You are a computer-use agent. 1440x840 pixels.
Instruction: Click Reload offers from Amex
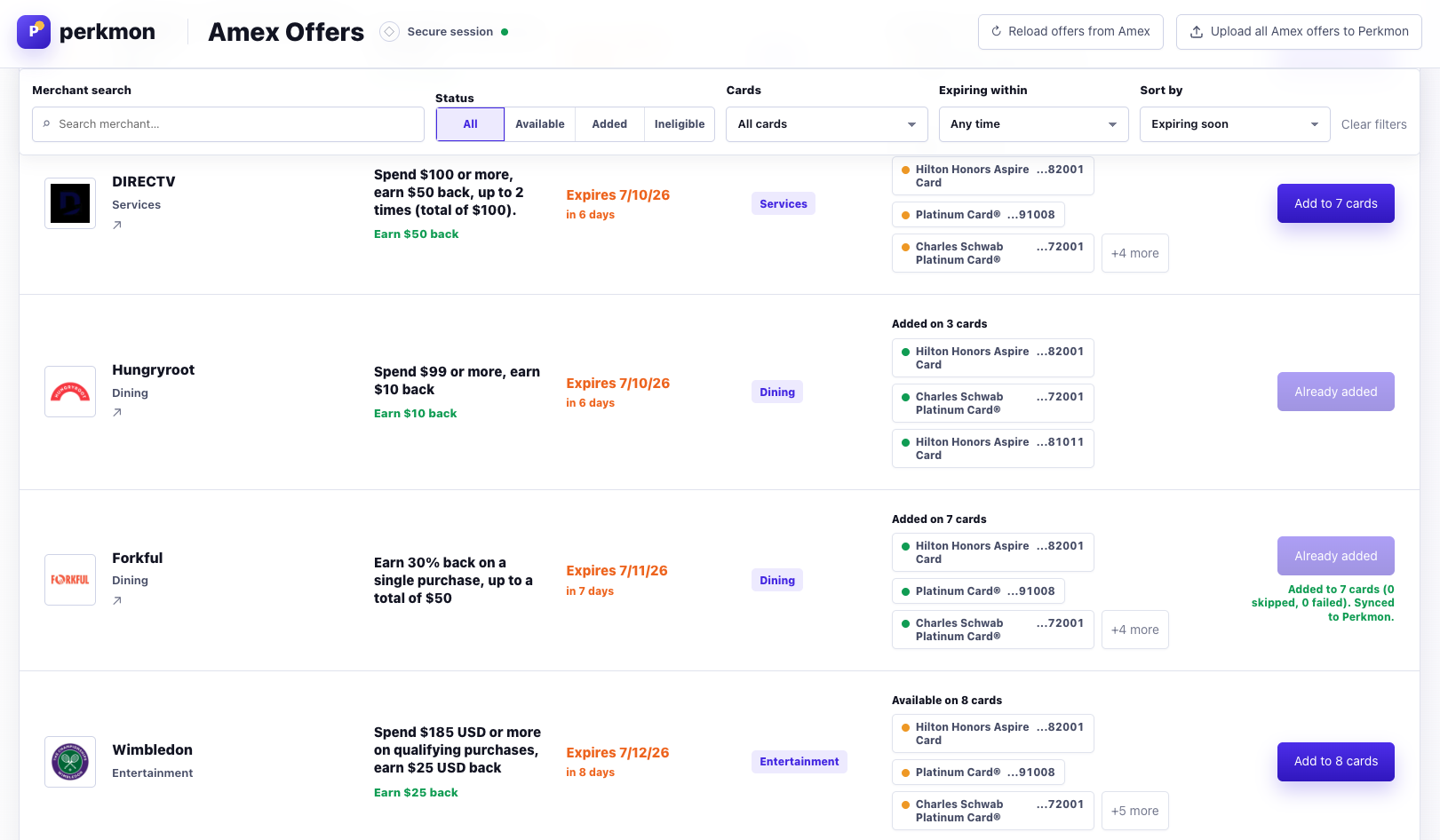pos(1070,32)
